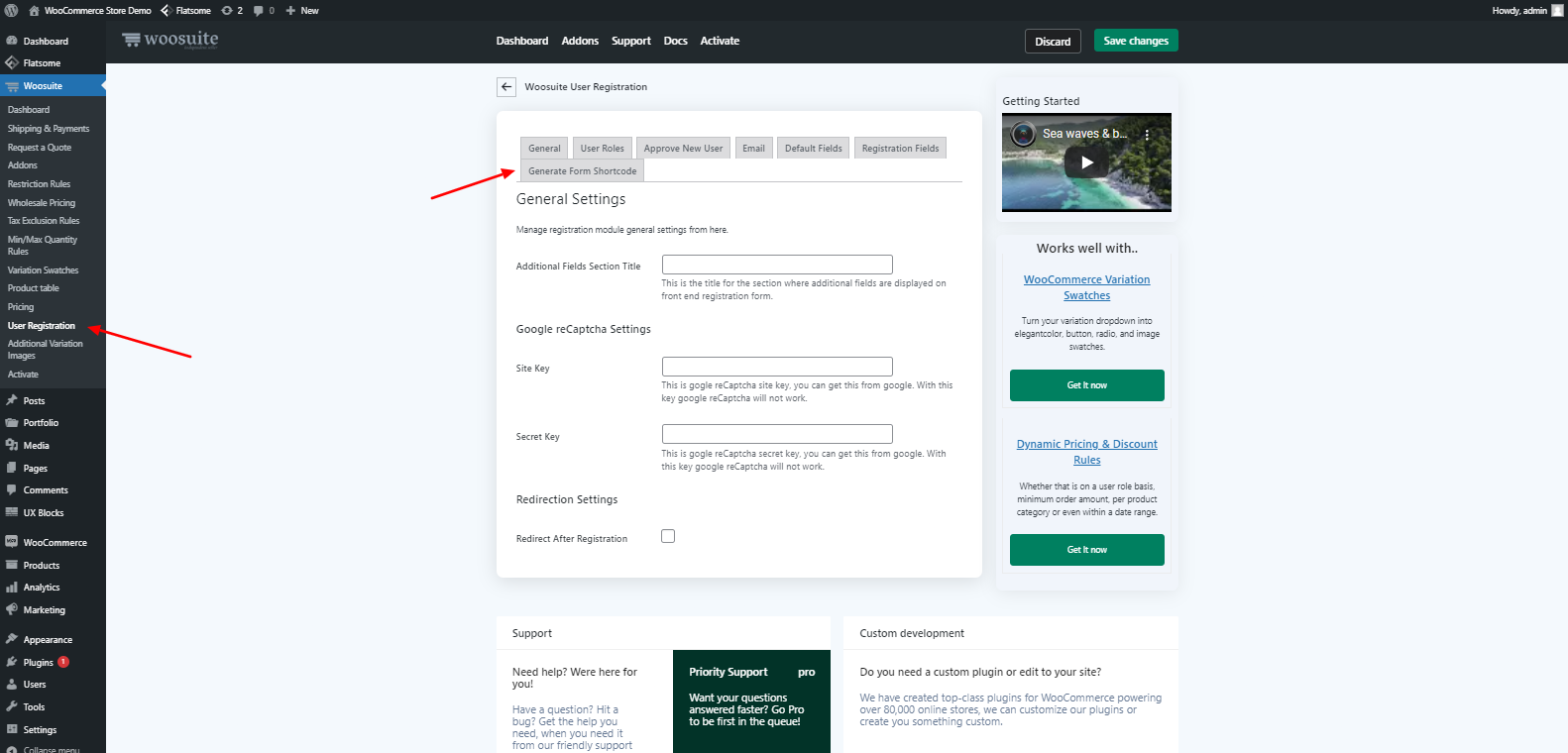Click the back arrow beside Woosuite User Registration
This screenshot has width=1568, height=753.
click(x=506, y=87)
